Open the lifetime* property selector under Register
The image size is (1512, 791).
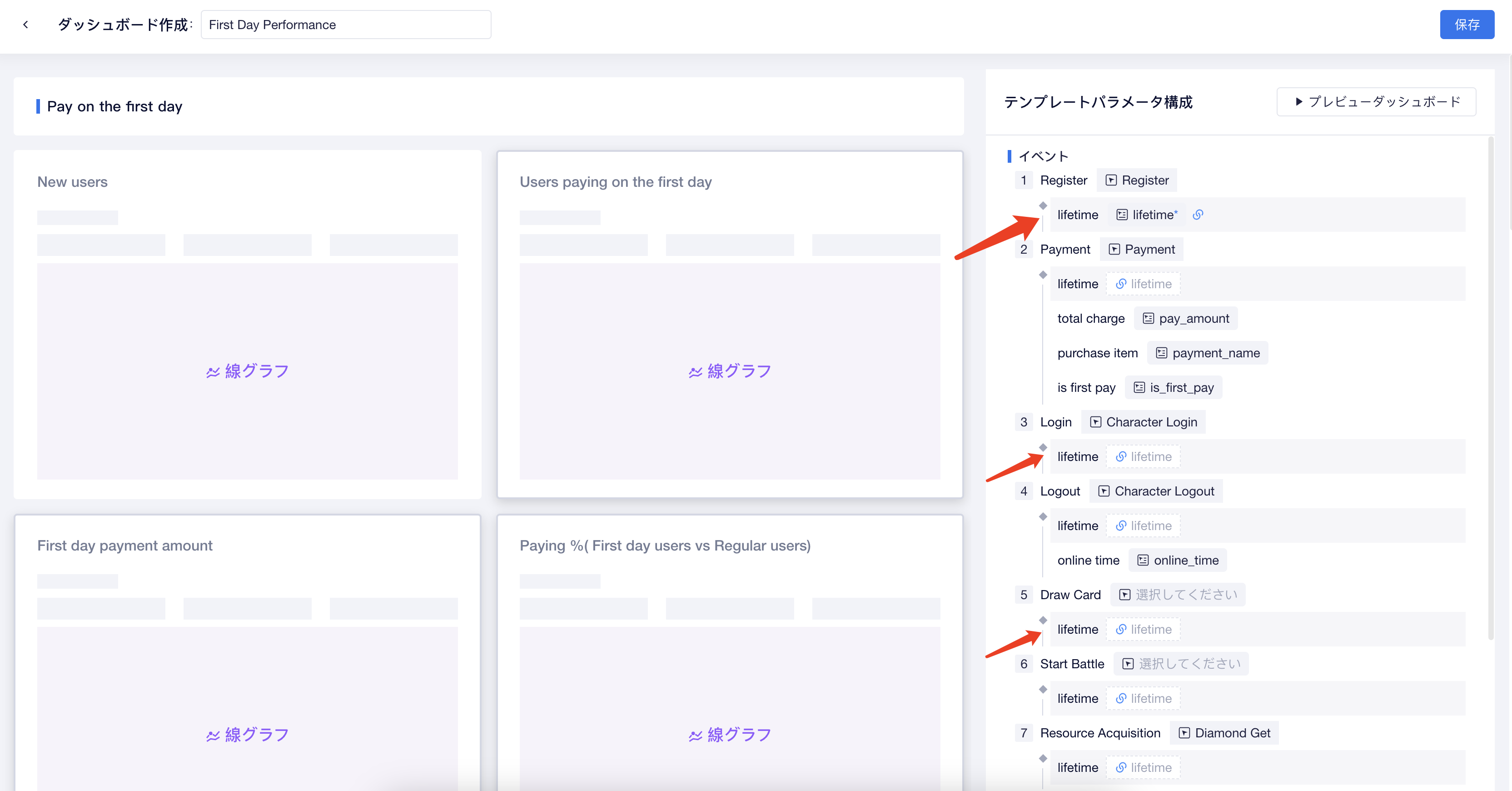click(x=1146, y=215)
